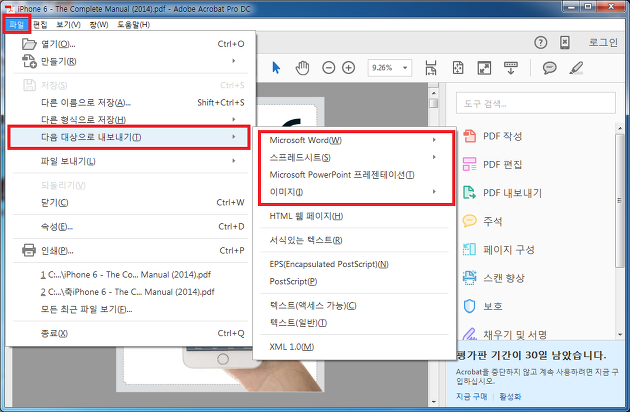Click the mobile link icon near login
The image size is (630, 412).
[565, 42]
